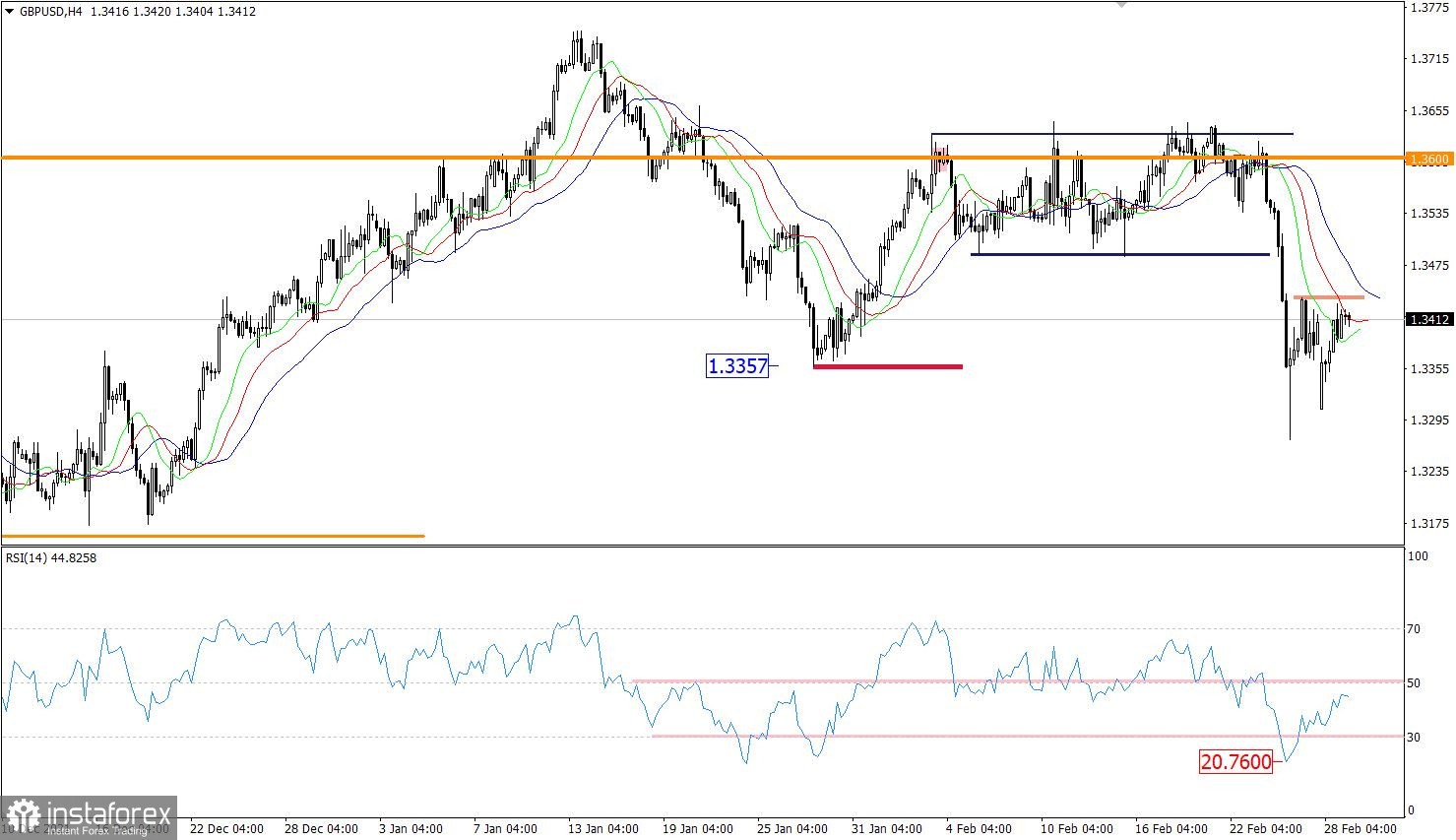Click the 1.3295 price axis value
The height and width of the screenshot is (840, 1456).
coord(1429,420)
